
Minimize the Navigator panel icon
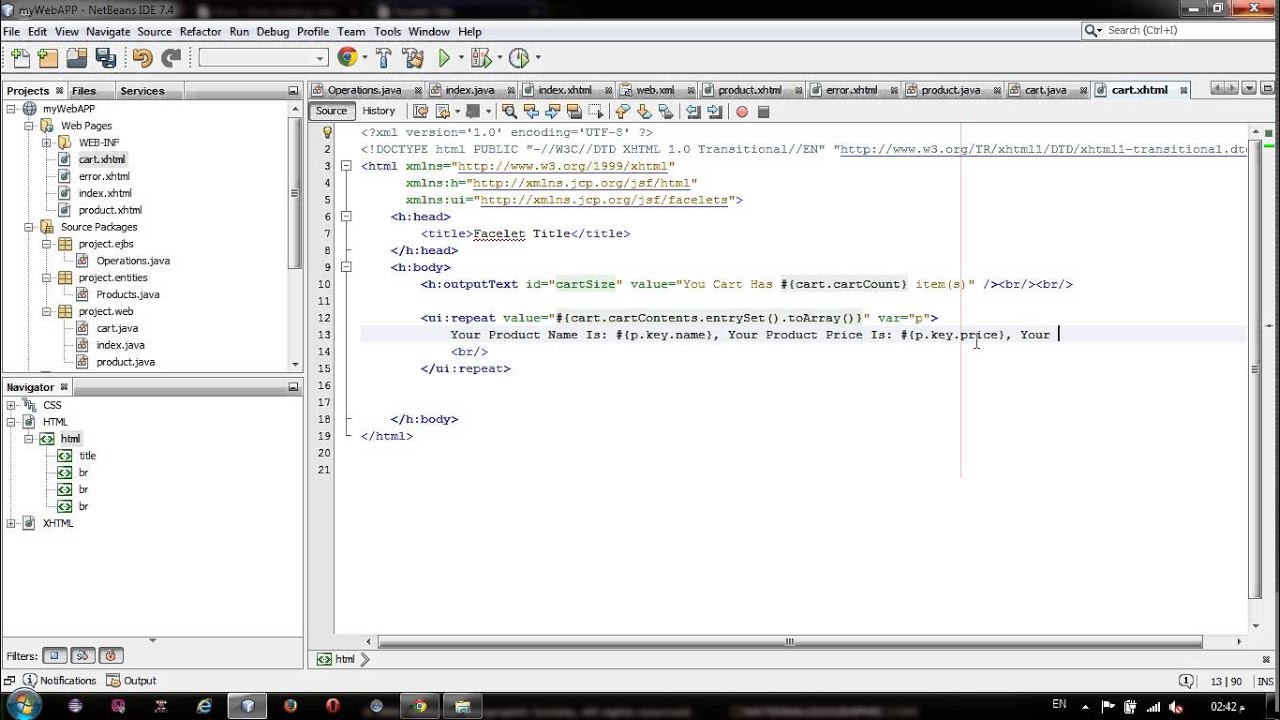click(x=293, y=387)
